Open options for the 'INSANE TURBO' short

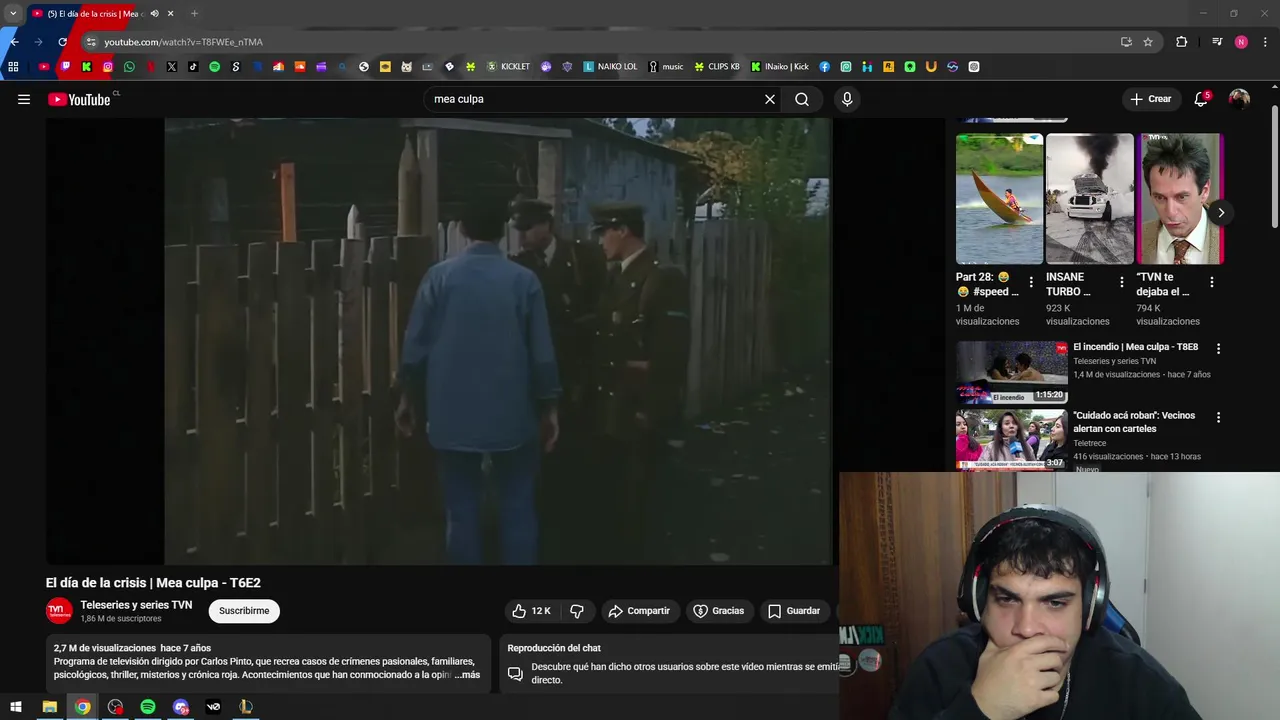click(1121, 283)
